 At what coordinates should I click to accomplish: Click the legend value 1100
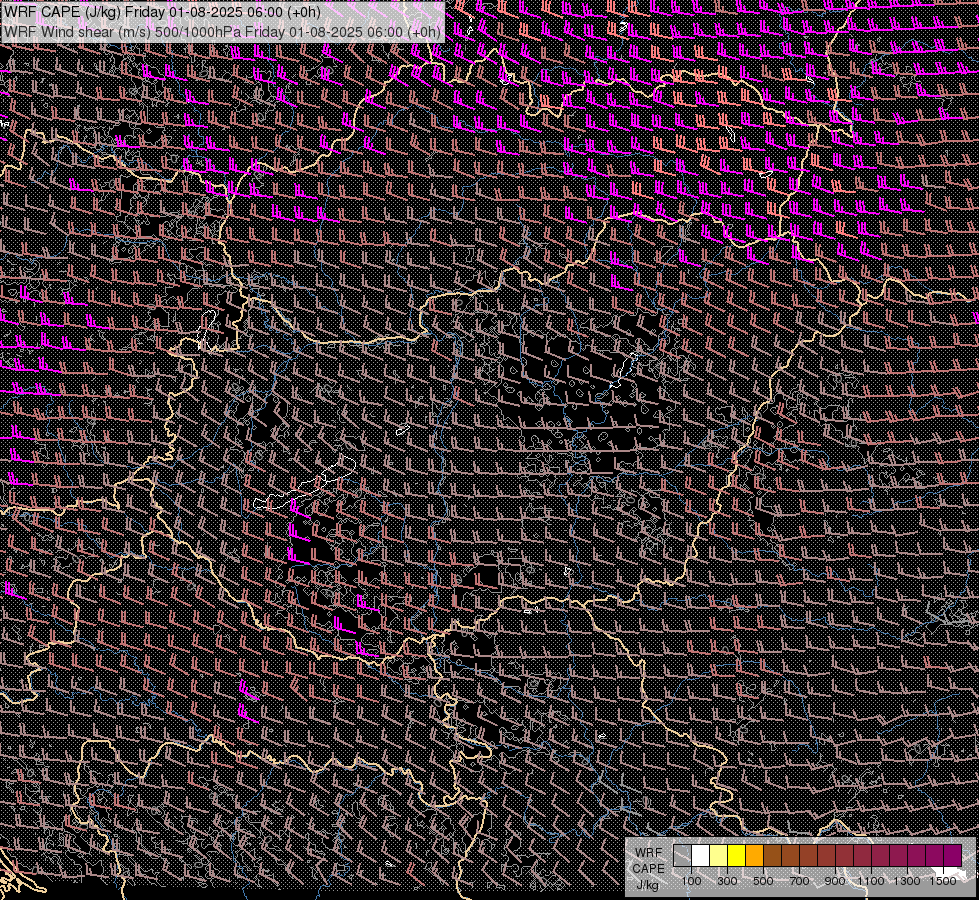click(x=871, y=881)
